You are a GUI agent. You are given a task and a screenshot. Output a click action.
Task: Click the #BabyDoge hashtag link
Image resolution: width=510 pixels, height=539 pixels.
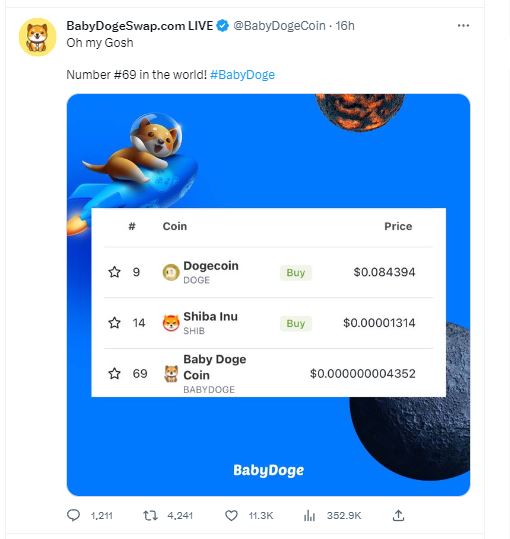[242, 75]
